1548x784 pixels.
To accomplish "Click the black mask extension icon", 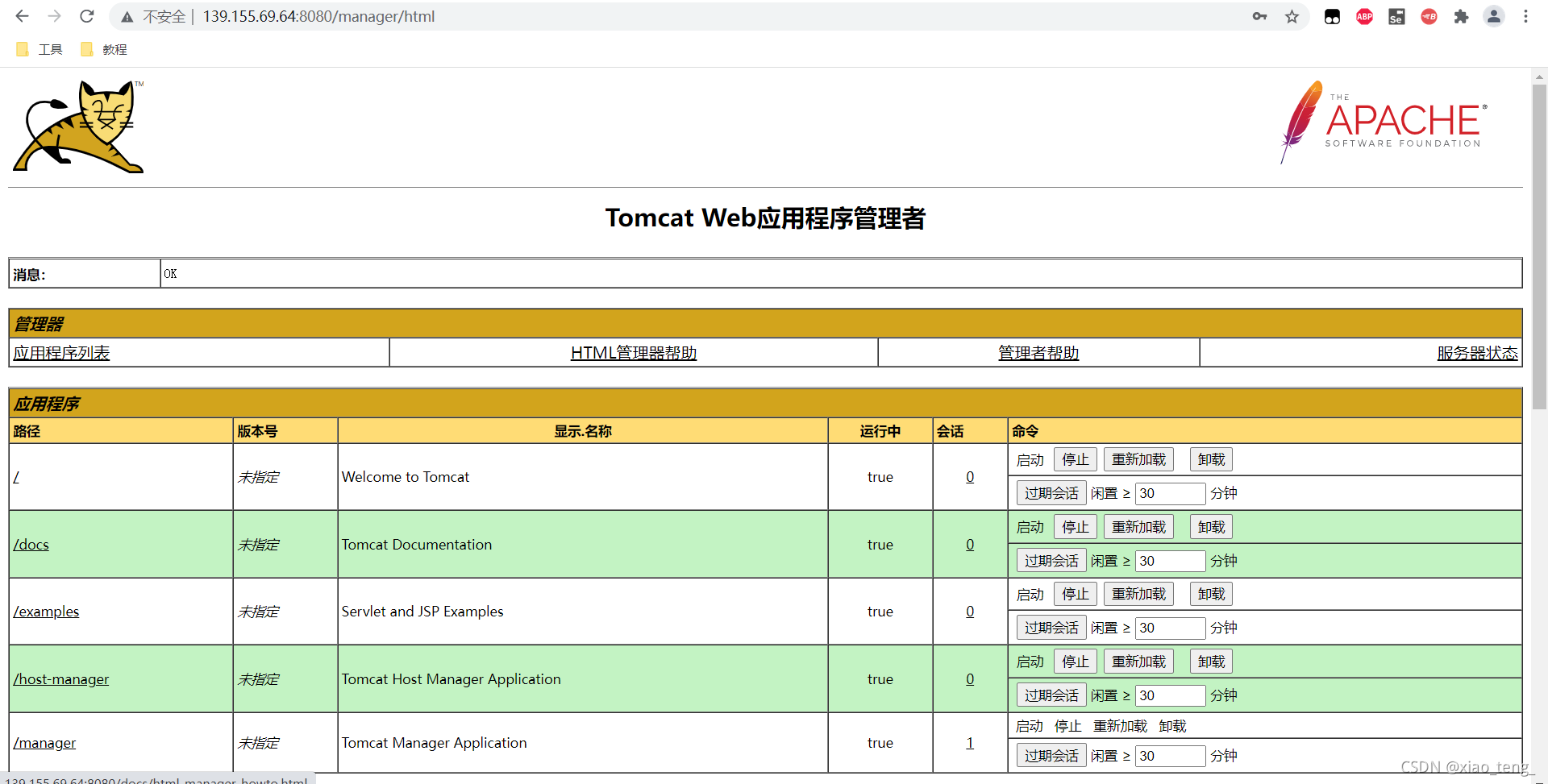I will click(x=1332, y=16).
